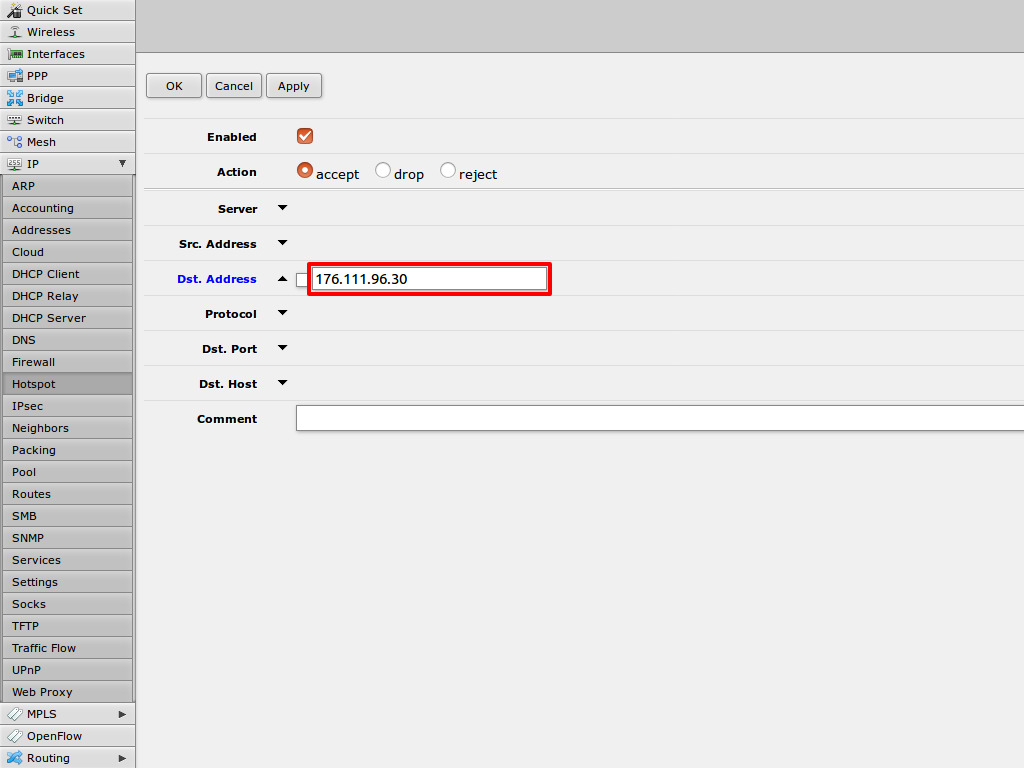Expand the Protocol field arrow

coord(282,313)
